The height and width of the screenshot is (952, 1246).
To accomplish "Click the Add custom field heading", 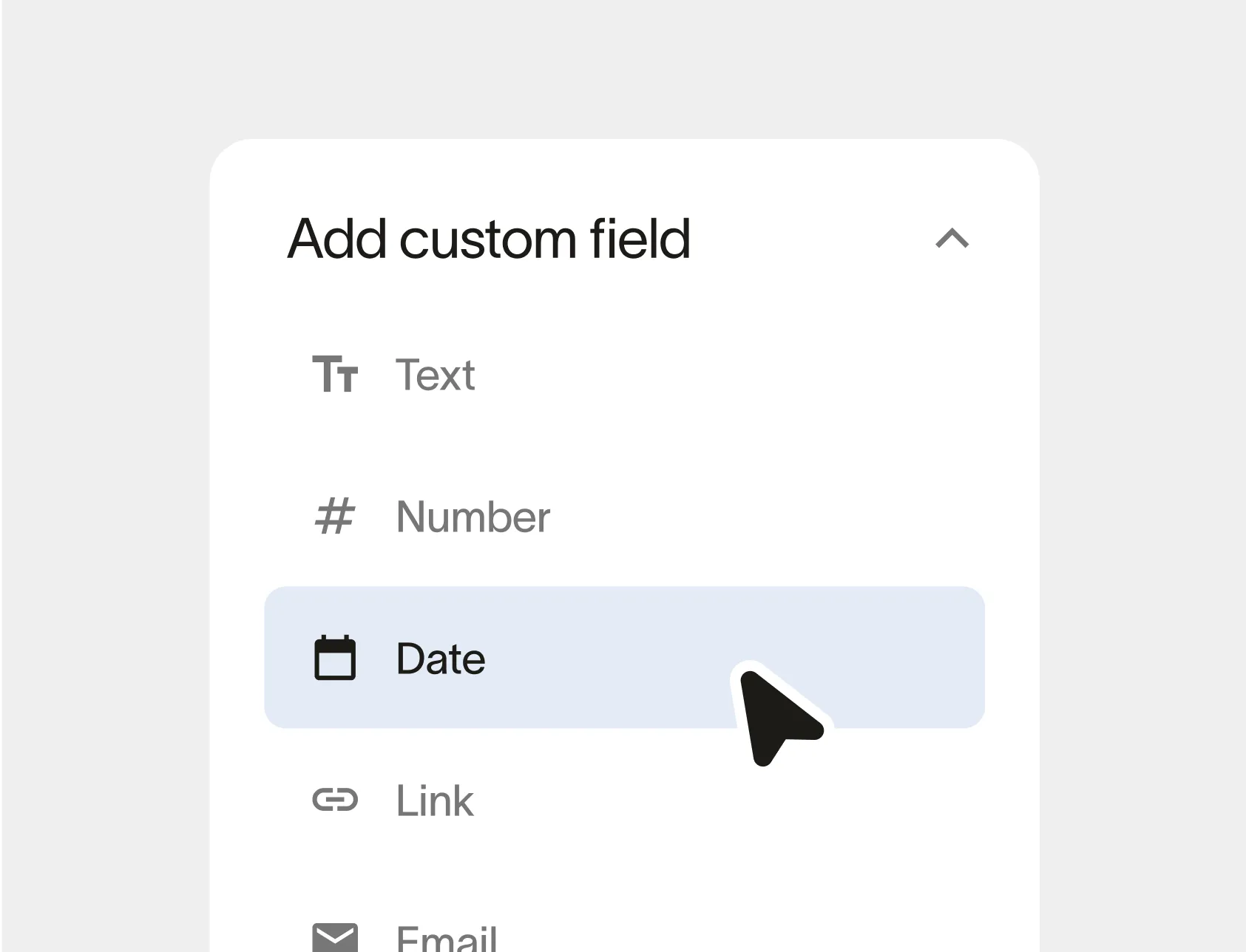I will tap(489, 239).
